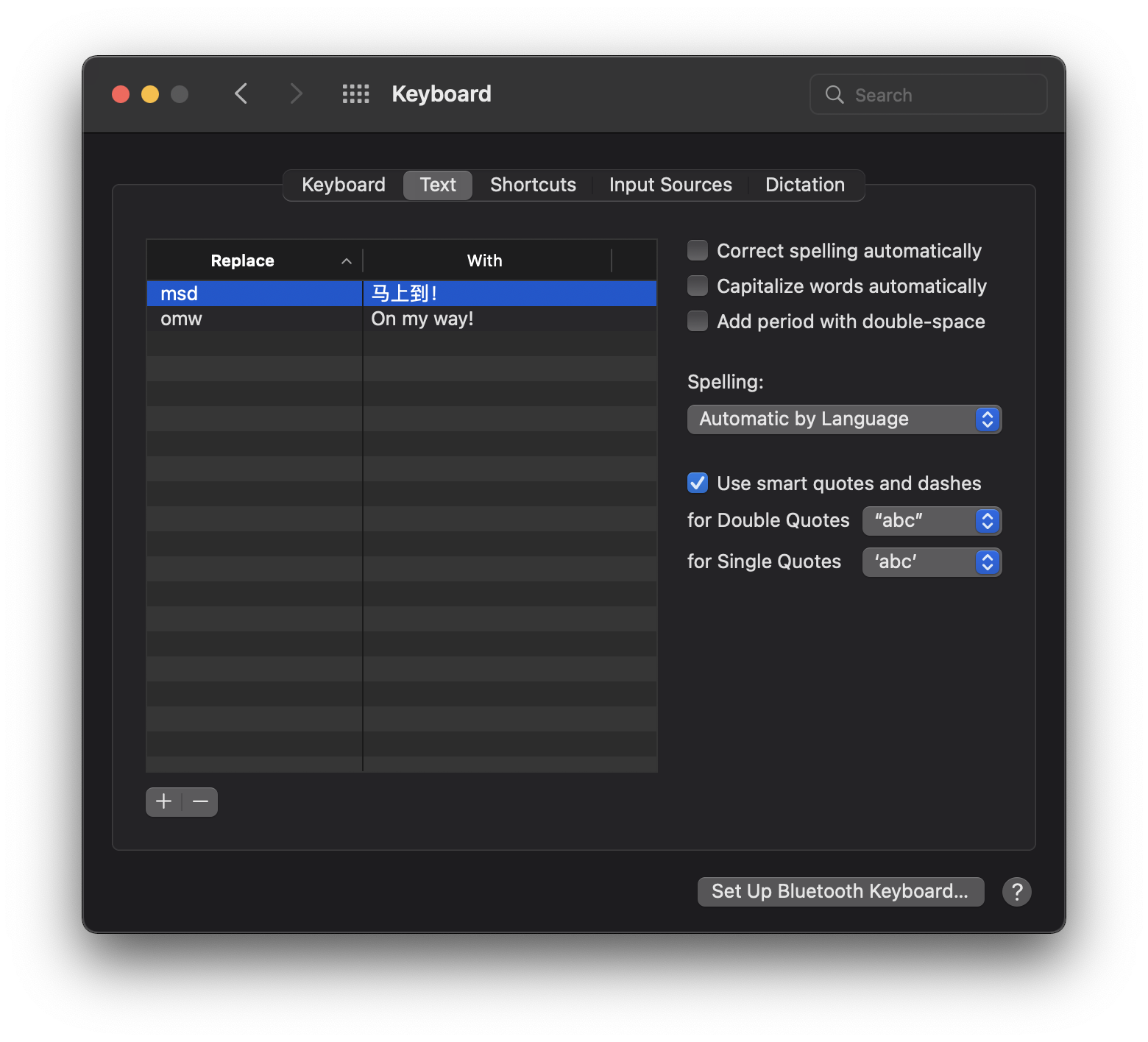Open the Show All preferences grid
Screen dimensions: 1148x1042
click(355, 94)
